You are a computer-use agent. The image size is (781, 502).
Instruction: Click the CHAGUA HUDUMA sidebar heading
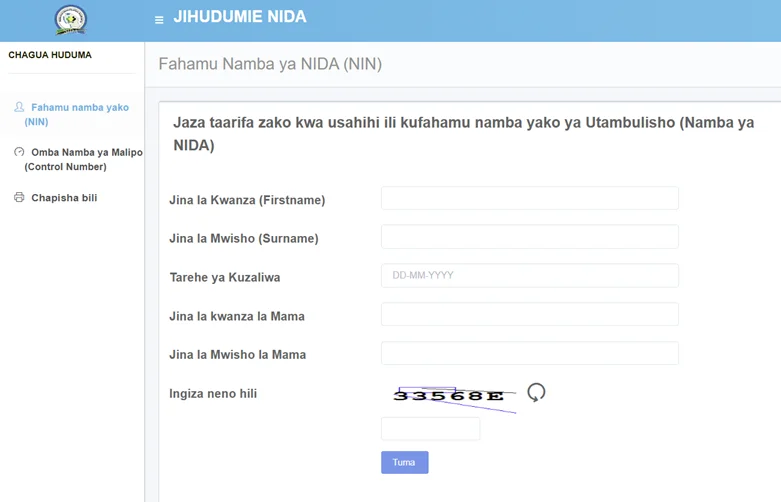50,55
